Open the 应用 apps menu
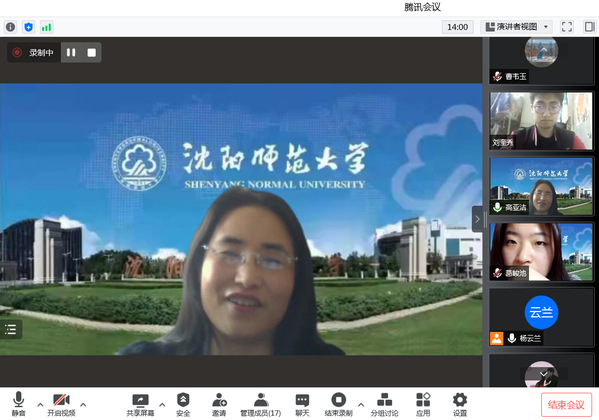599x420 pixels. (423, 404)
